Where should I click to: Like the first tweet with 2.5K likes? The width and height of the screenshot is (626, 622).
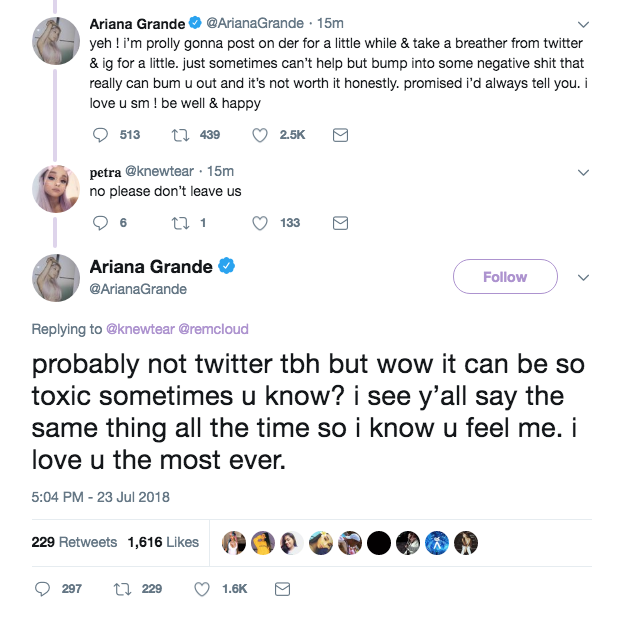point(262,135)
